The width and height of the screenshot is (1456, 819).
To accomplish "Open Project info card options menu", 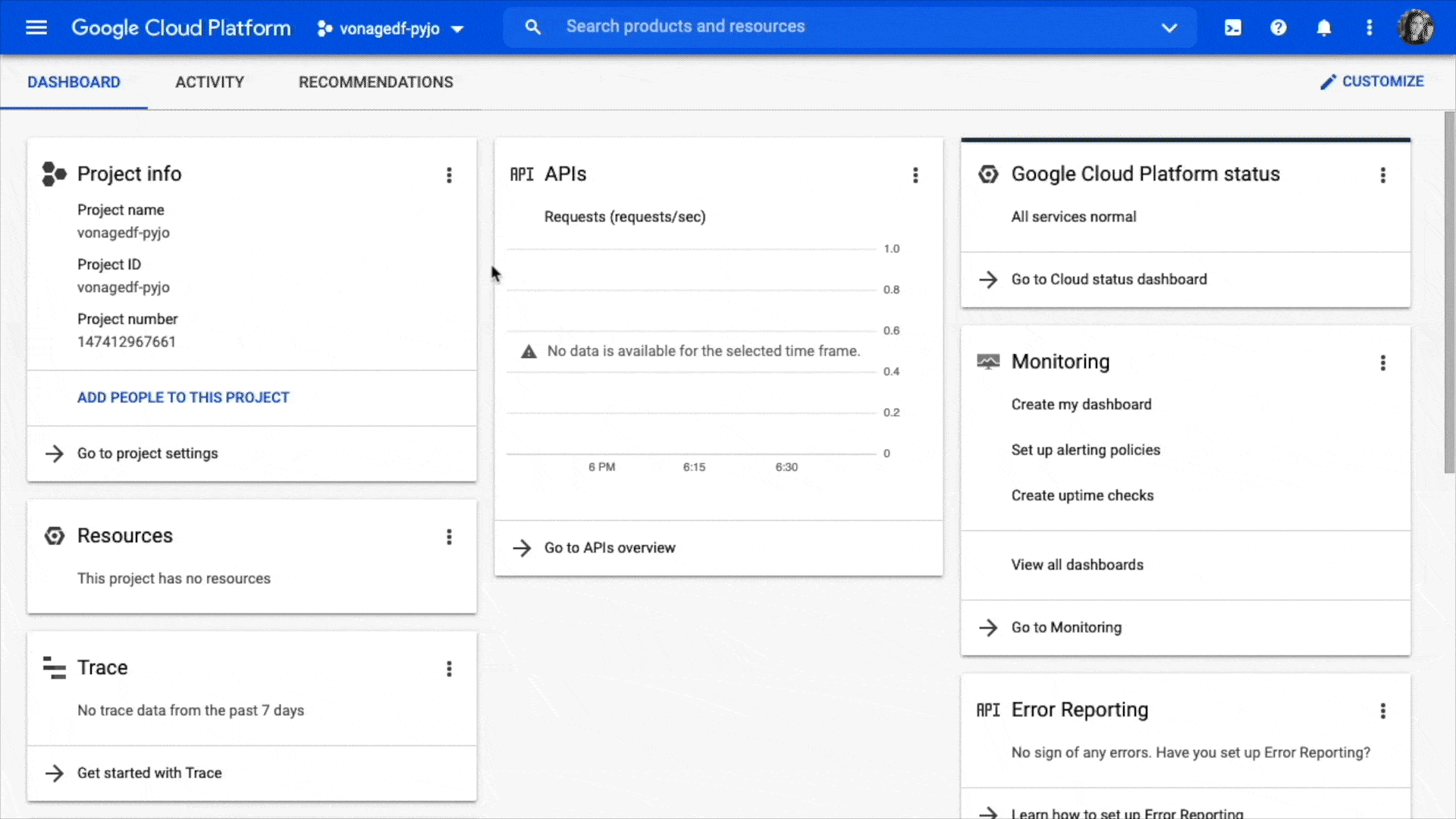I will (x=449, y=175).
